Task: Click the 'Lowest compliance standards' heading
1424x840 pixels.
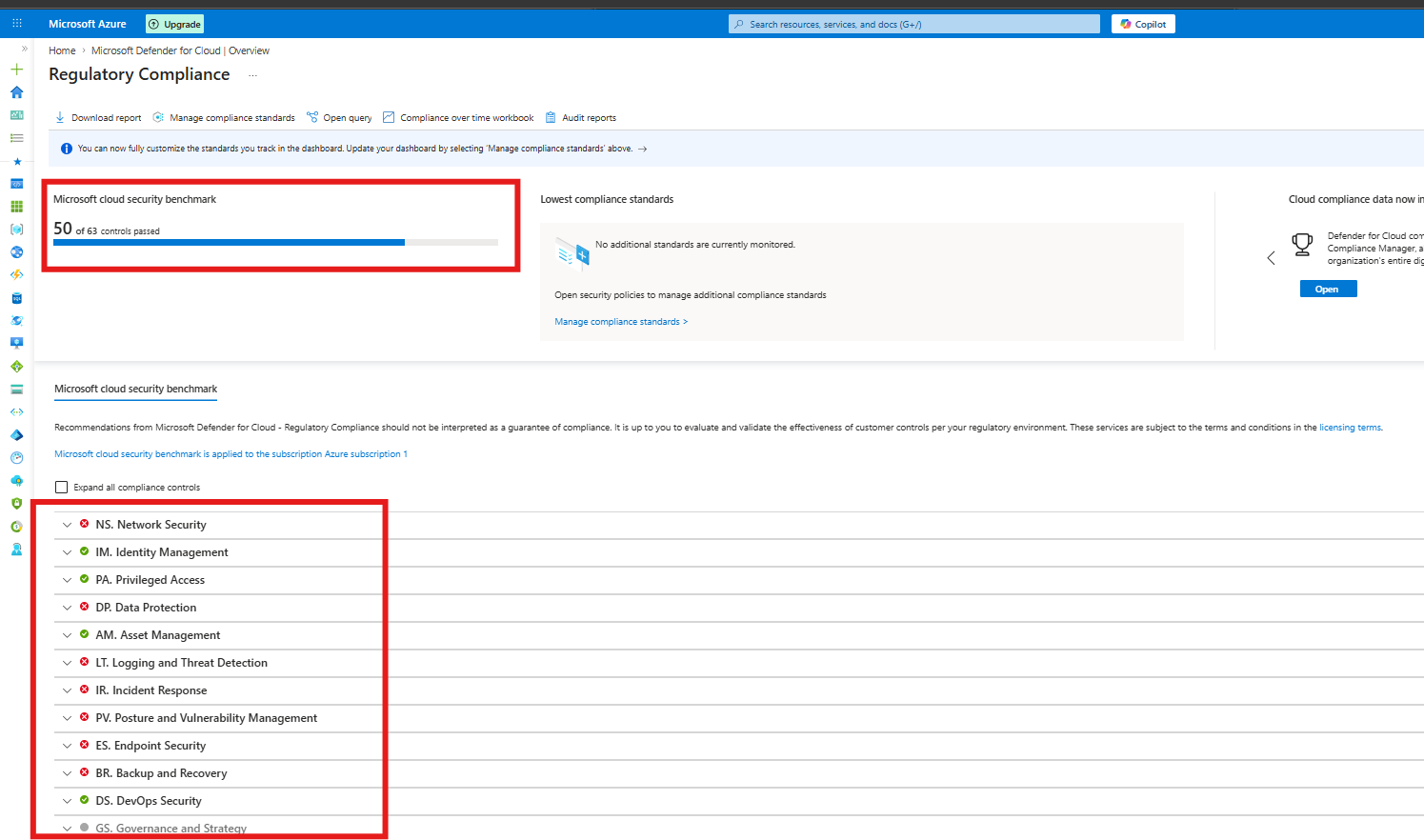Action: tap(607, 199)
